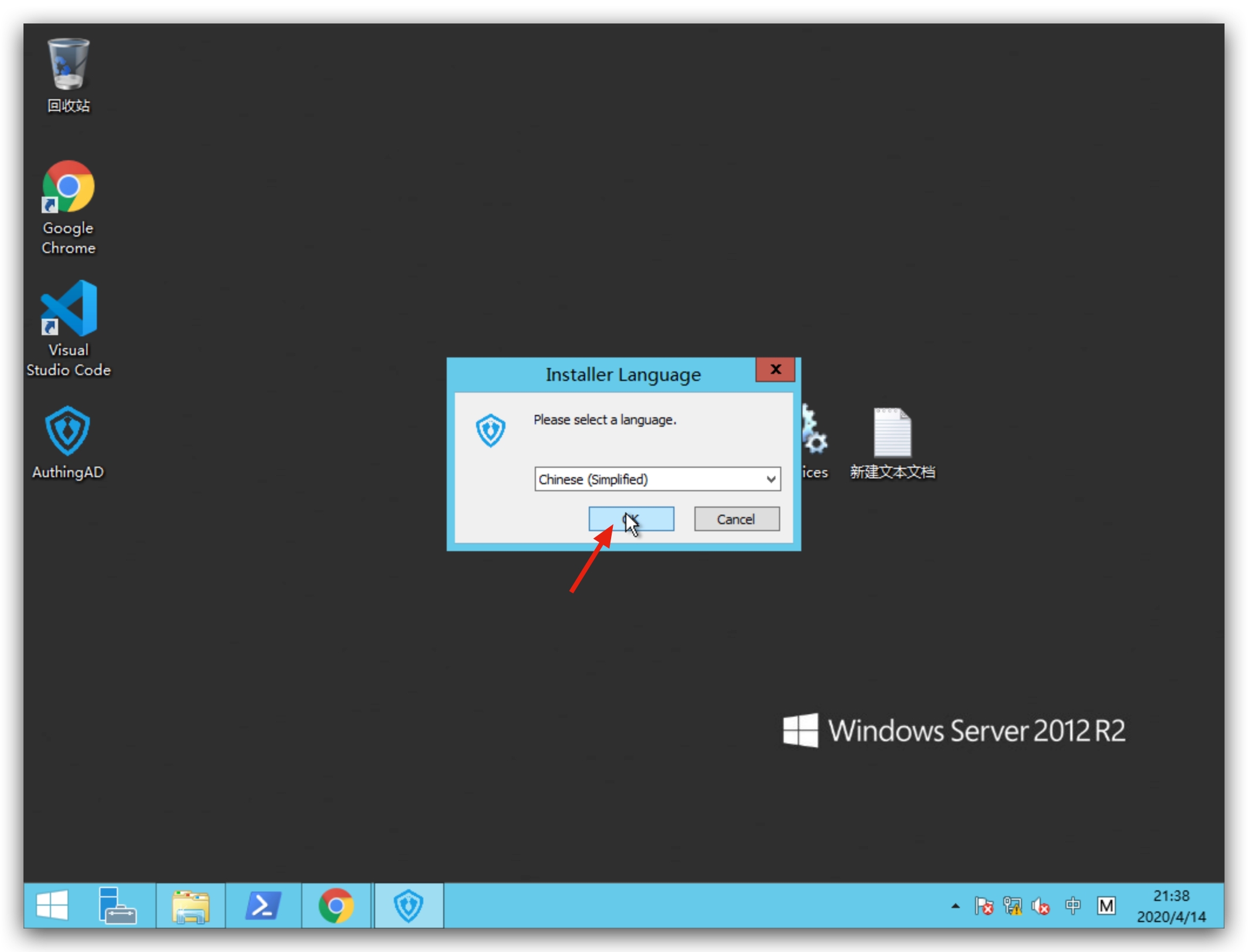Expand the Chinese (Simplified) language dropdown
The image size is (1248, 952).
[x=771, y=480]
